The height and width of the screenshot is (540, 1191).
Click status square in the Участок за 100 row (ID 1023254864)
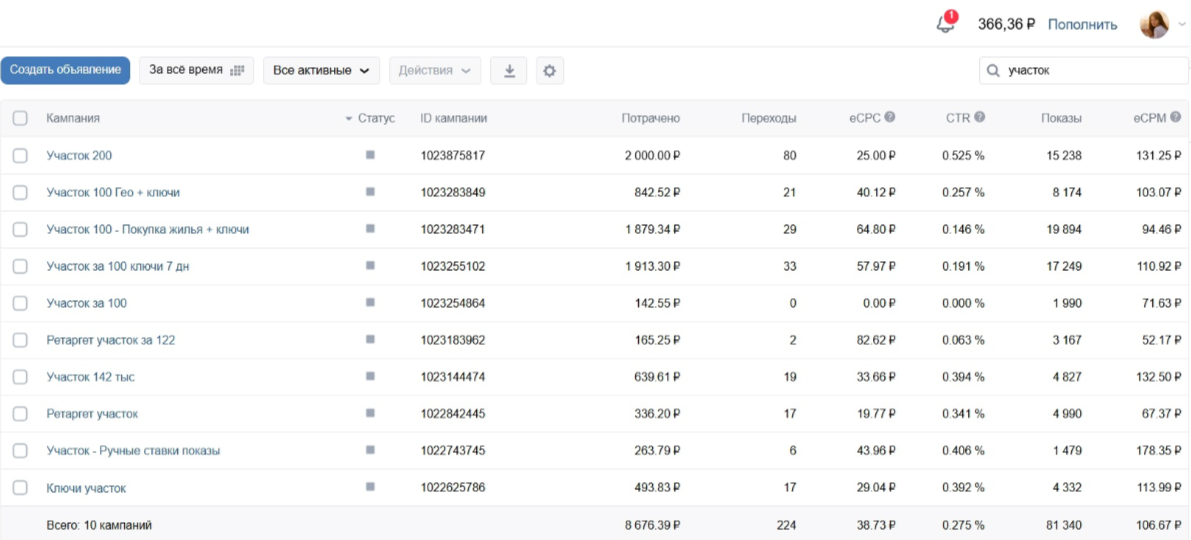click(x=370, y=302)
